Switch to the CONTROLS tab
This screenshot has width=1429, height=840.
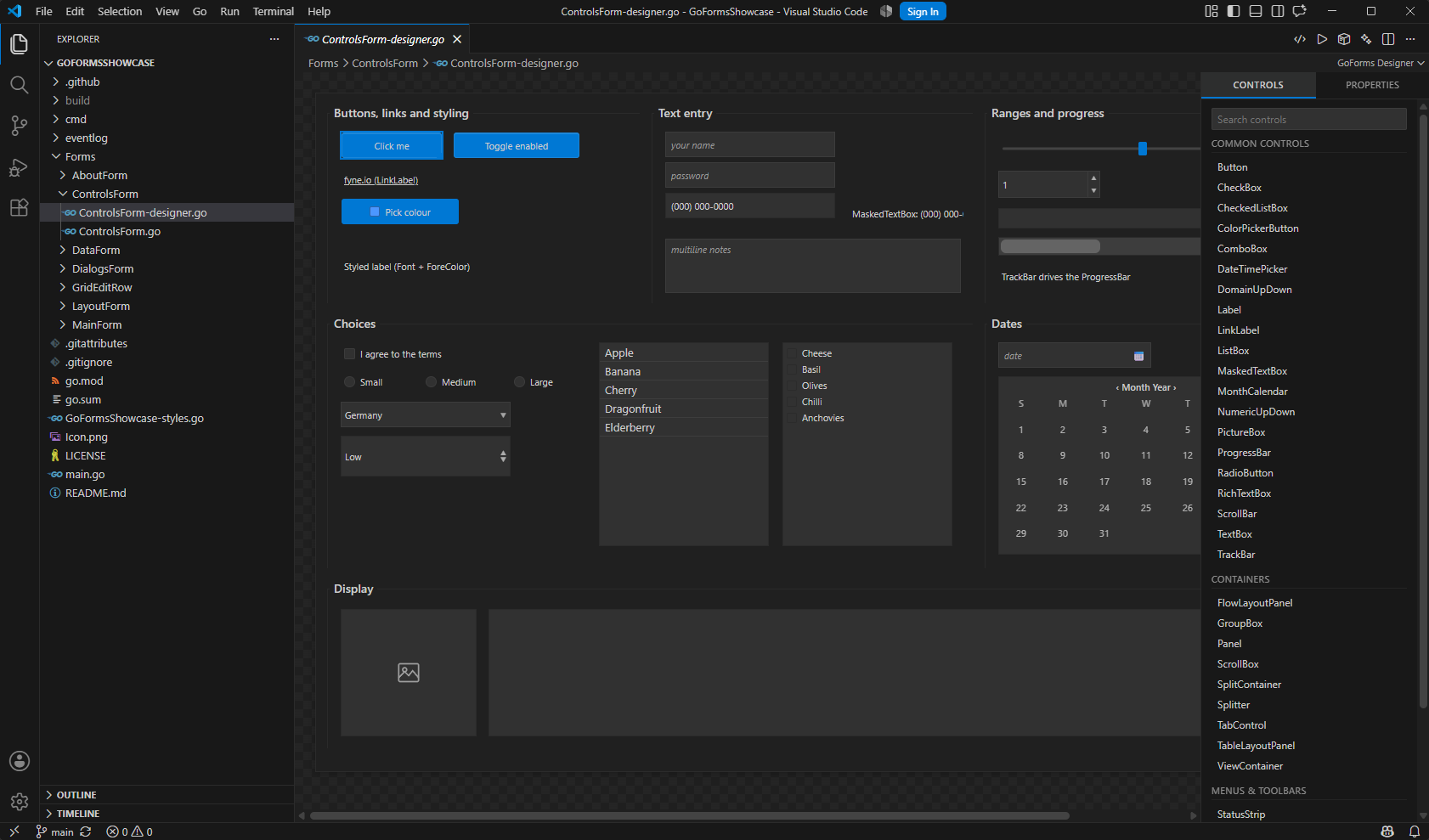tap(1258, 85)
